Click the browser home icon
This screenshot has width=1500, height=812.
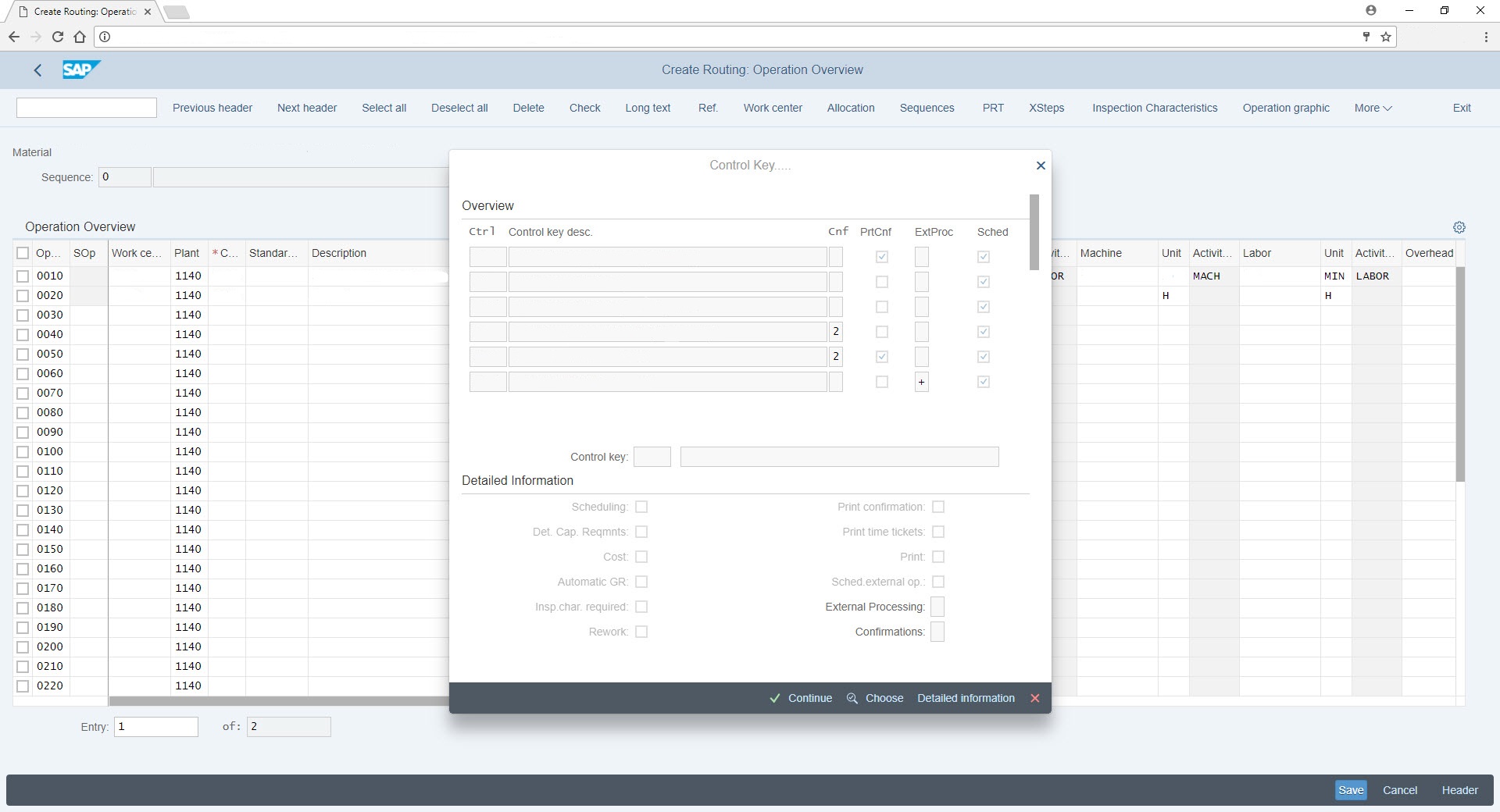point(80,37)
